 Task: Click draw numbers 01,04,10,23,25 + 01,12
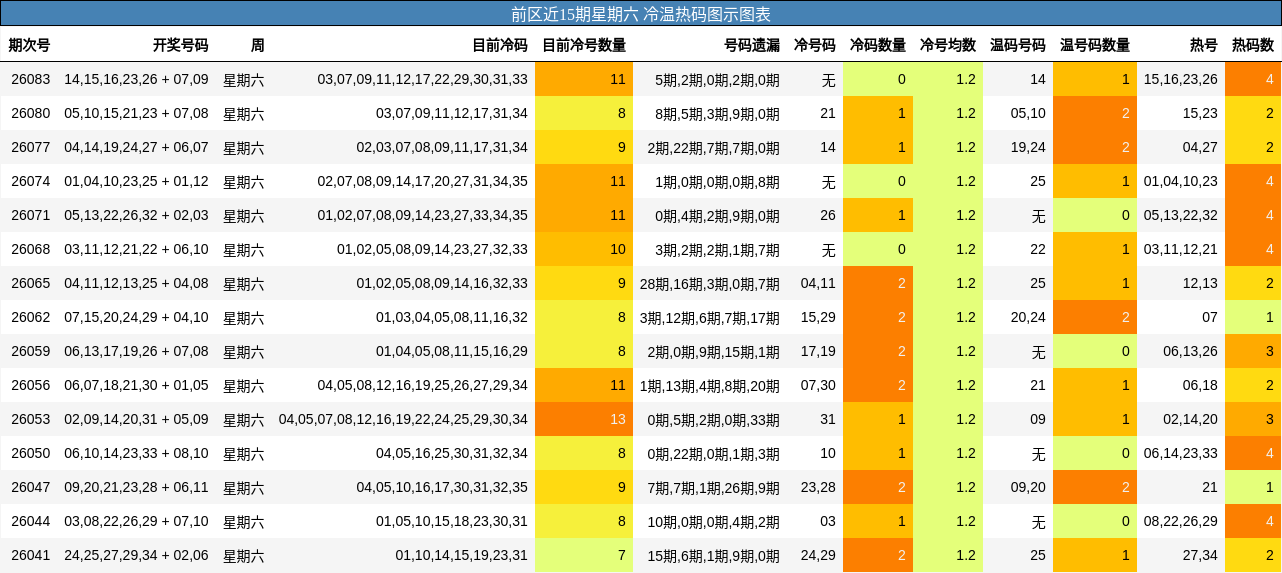click(x=136, y=181)
